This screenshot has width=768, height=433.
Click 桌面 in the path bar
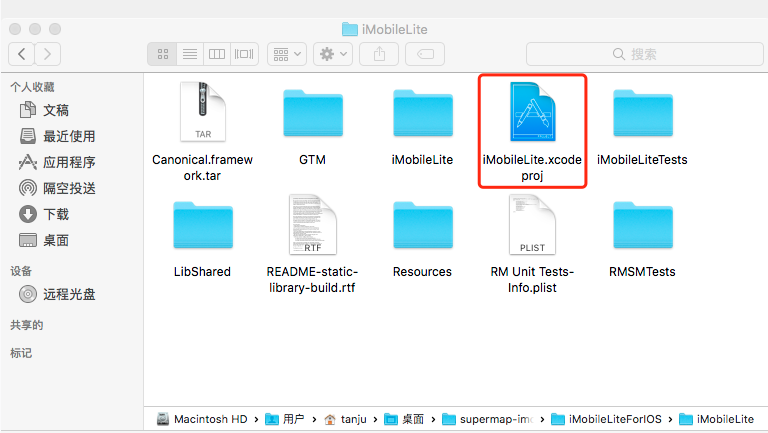[x=404, y=419]
